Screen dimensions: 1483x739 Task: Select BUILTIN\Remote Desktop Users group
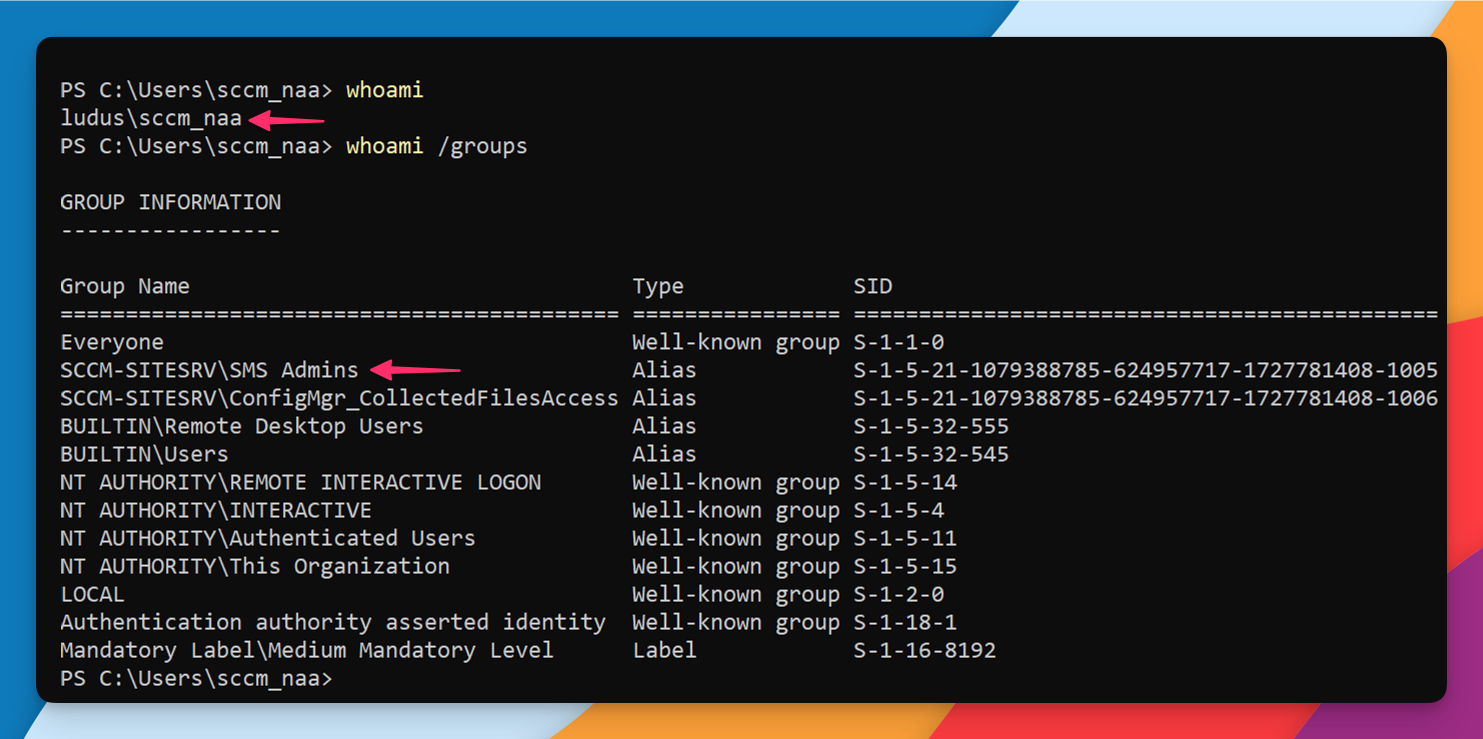[241, 425]
